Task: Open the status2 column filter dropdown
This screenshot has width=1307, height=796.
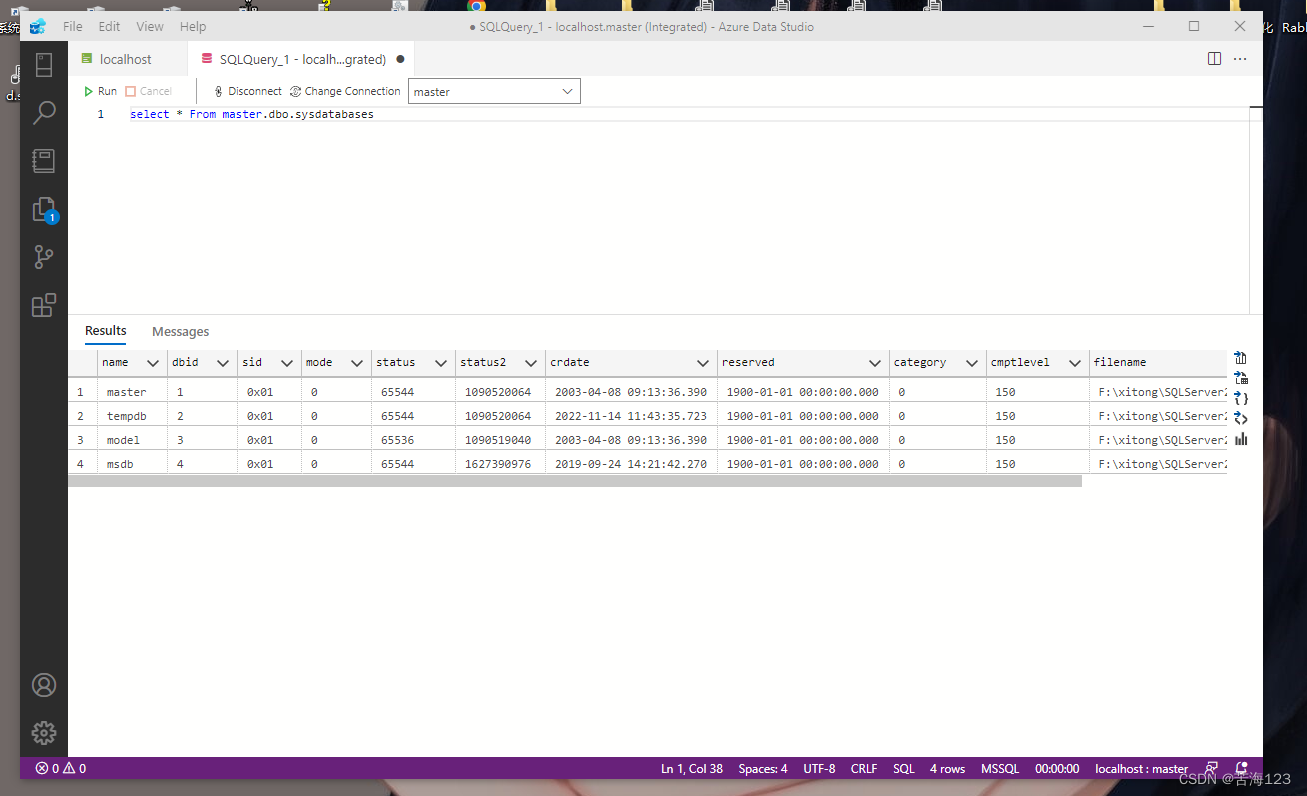Action: pos(531,363)
